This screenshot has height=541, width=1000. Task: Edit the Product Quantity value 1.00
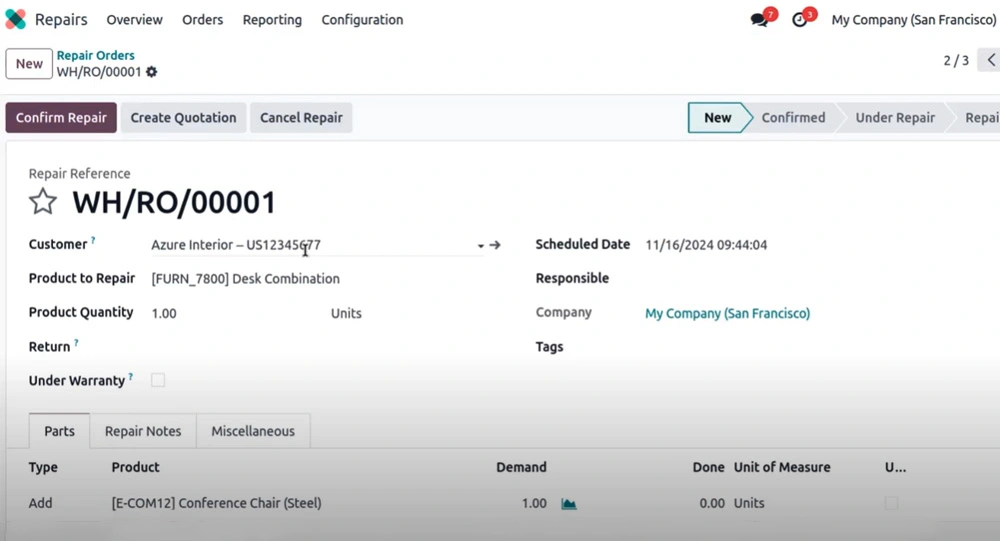[164, 313]
